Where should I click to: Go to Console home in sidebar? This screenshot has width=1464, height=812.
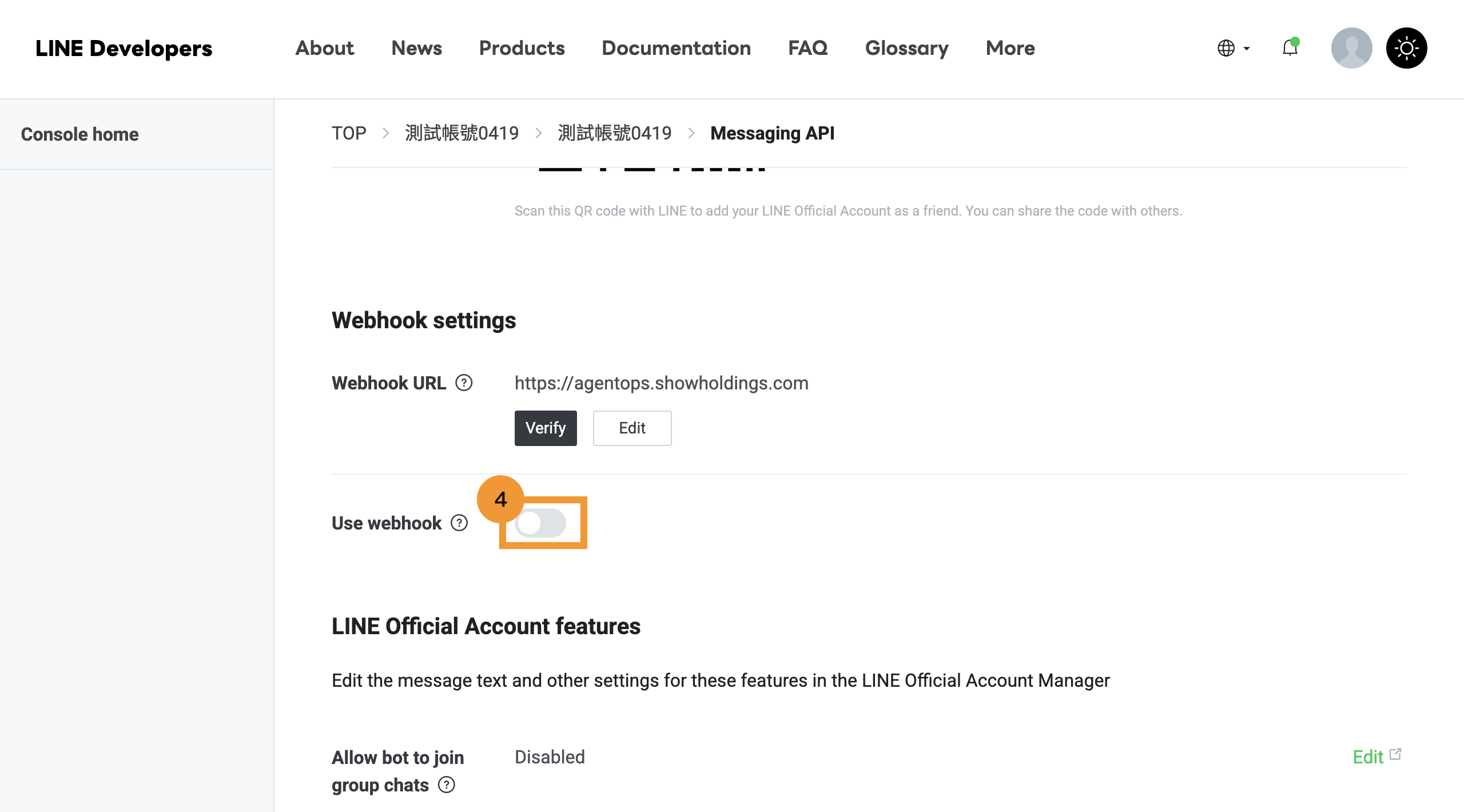click(80, 134)
